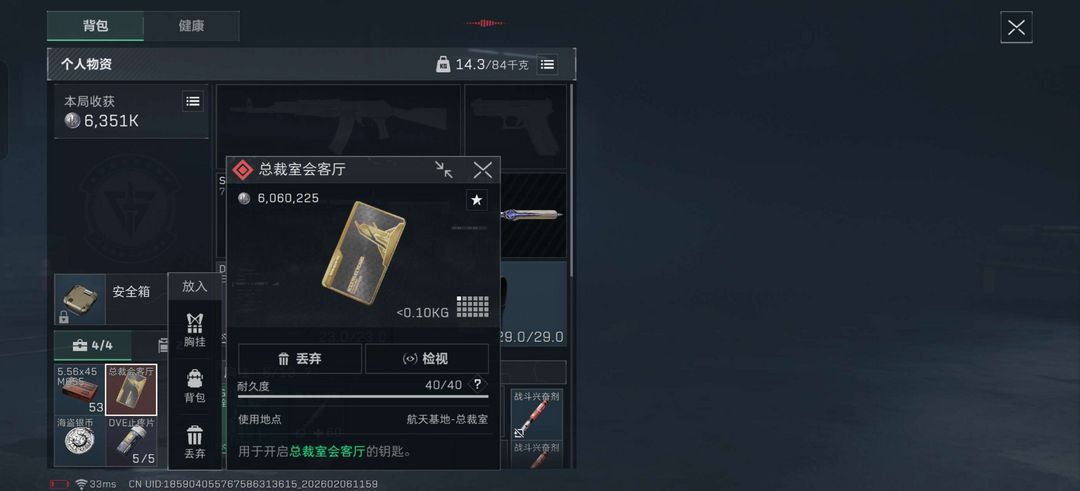This screenshot has width=1080, height=491.
Task: Click the 丢弃 discard button
Action: click(x=300, y=359)
